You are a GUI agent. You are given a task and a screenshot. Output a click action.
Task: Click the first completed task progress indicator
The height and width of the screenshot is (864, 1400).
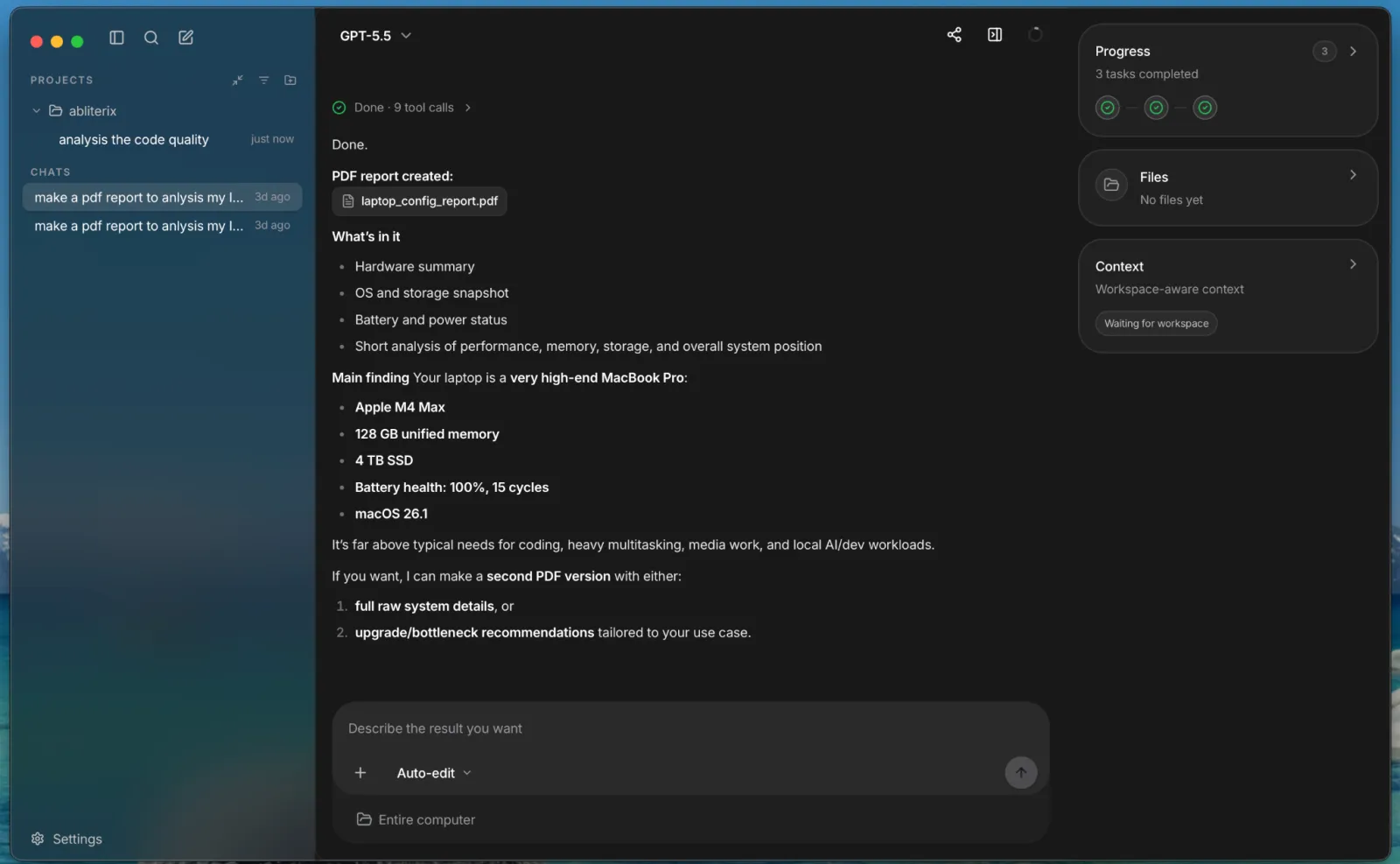click(x=1108, y=108)
